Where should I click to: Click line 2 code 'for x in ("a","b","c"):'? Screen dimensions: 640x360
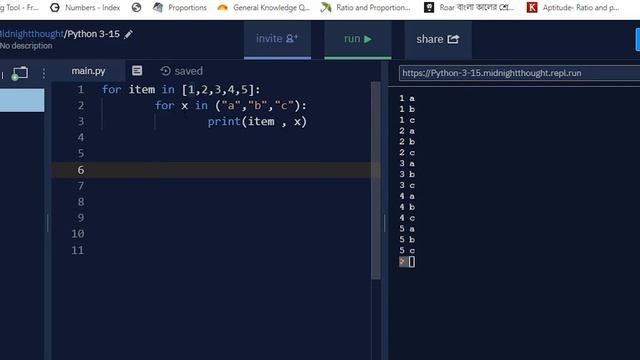point(231,105)
